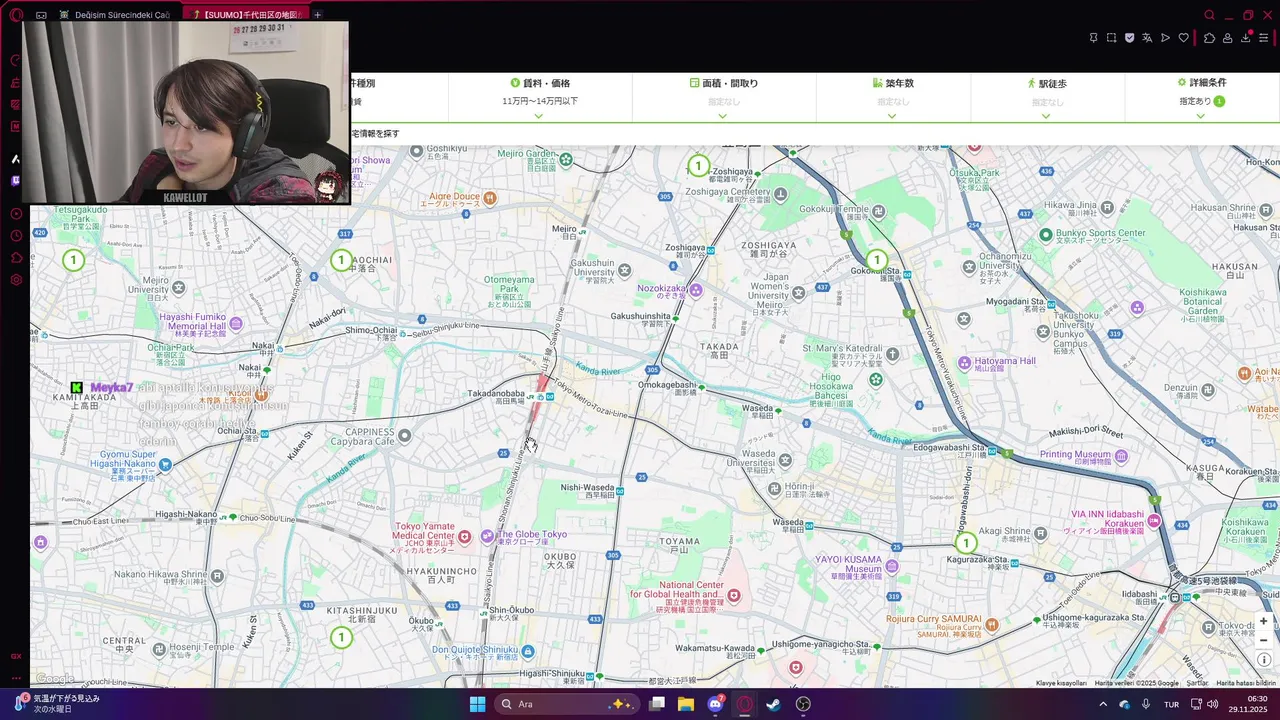Image resolution: width=1280 pixels, height=720 pixels.
Task: Open the Opera GX main menu logo
Action: pyautogui.click(x=16, y=15)
